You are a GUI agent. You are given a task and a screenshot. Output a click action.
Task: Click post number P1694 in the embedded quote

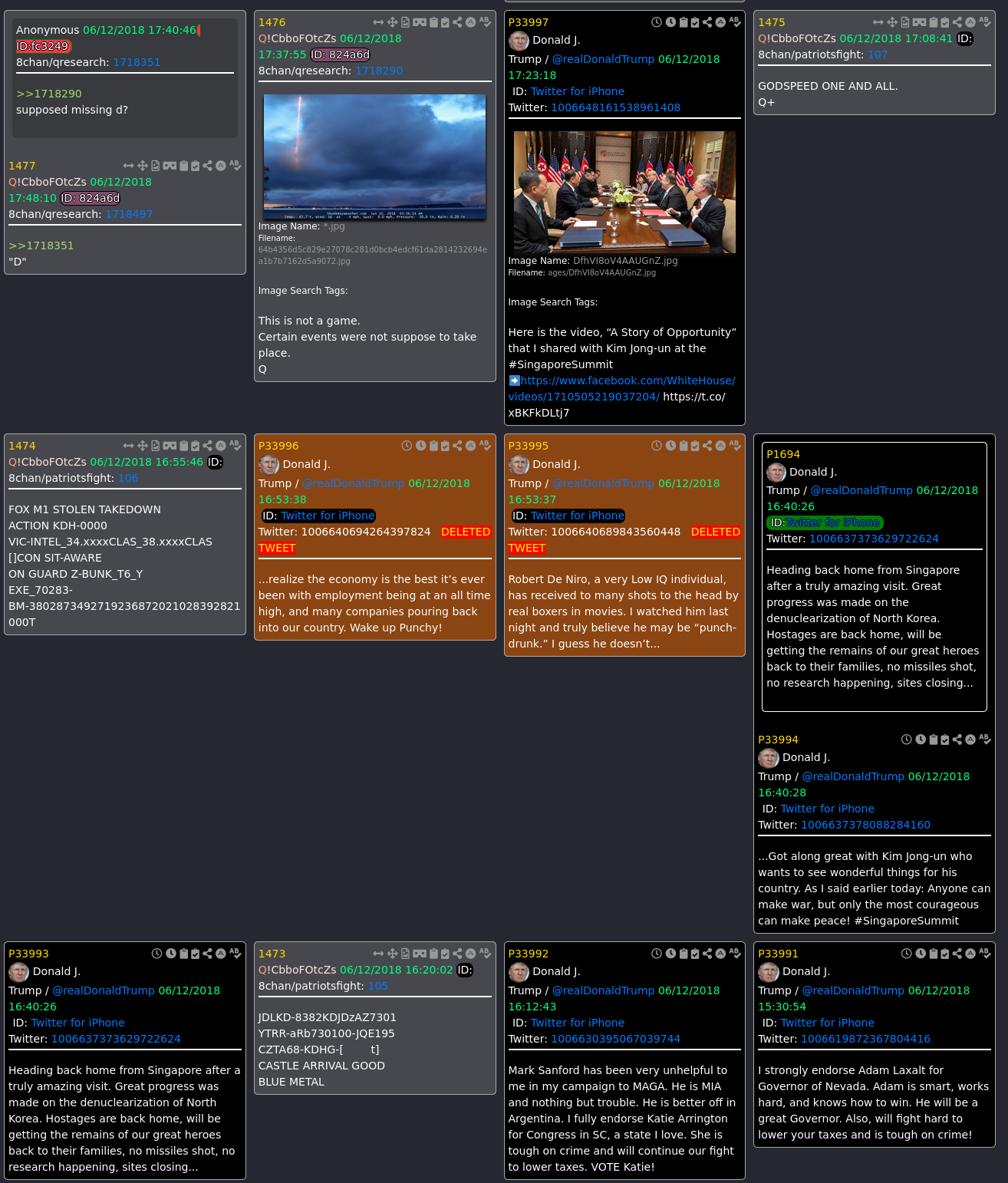[x=783, y=454]
